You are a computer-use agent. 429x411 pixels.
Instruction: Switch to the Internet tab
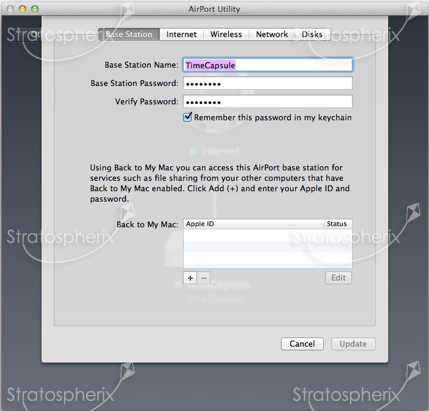pyautogui.click(x=181, y=34)
